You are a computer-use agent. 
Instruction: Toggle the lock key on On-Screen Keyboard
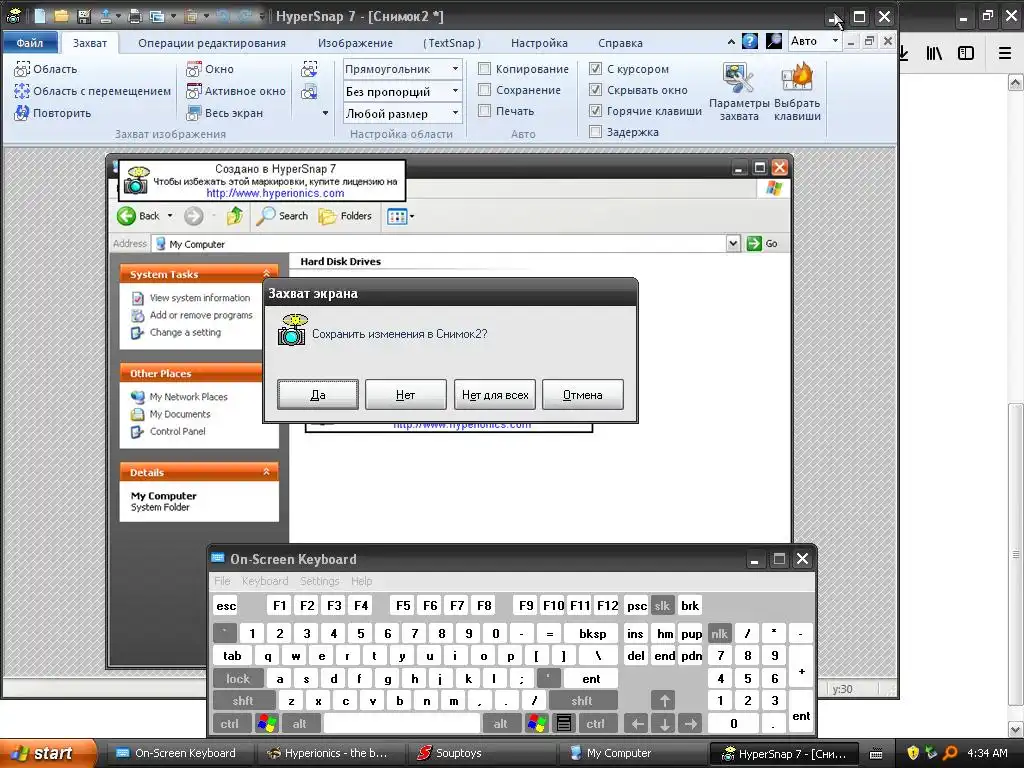(x=238, y=679)
